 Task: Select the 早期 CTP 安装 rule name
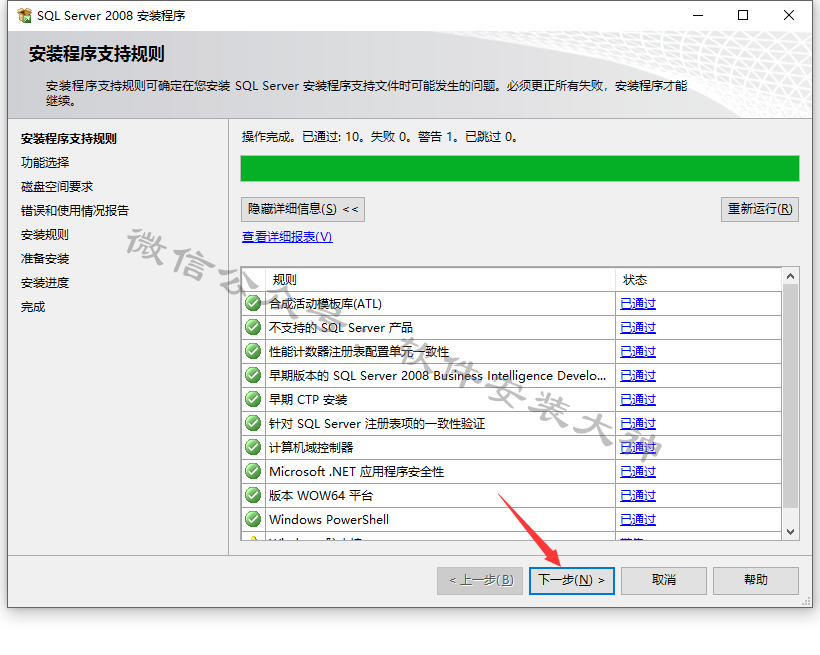click(x=308, y=400)
